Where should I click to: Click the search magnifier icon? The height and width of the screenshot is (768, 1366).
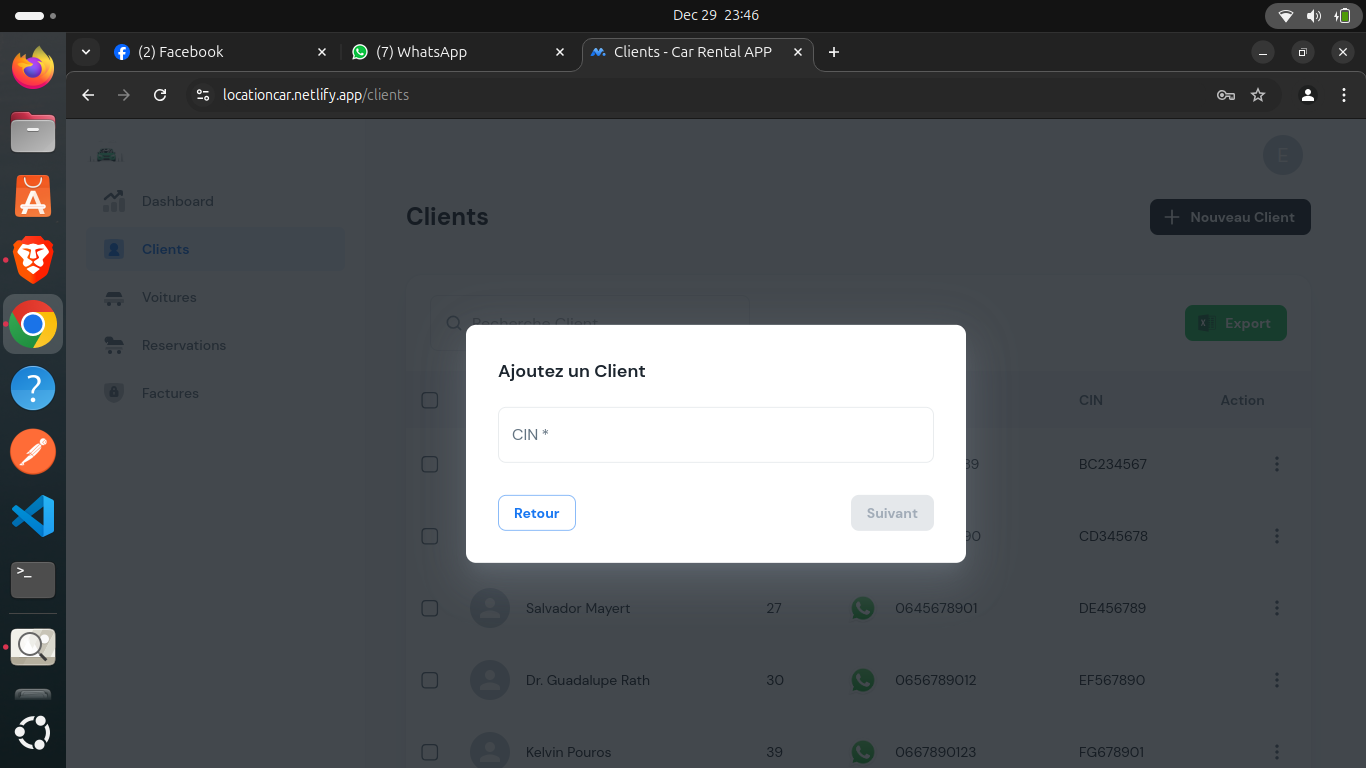454,323
